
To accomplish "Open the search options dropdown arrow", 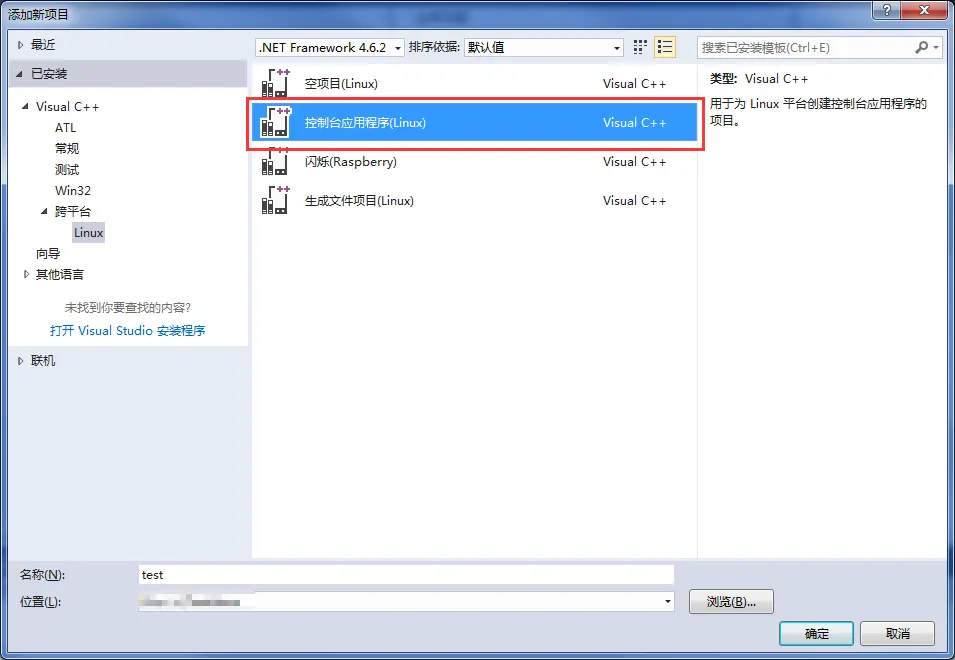I will [x=936, y=47].
